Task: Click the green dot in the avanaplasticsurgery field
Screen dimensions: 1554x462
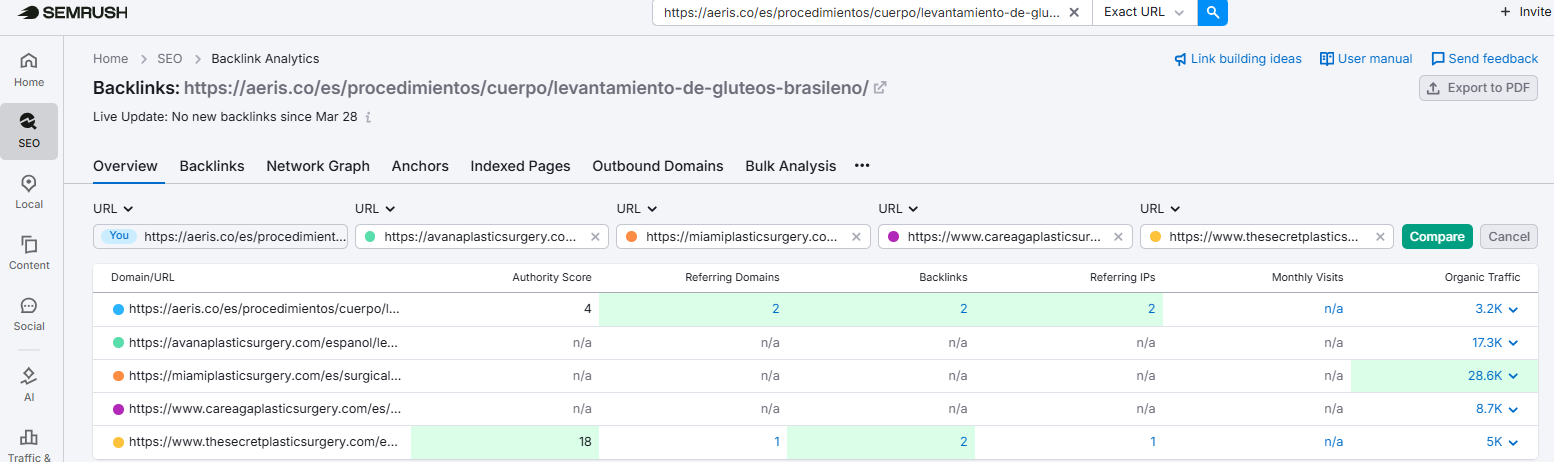Action: point(370,237)
